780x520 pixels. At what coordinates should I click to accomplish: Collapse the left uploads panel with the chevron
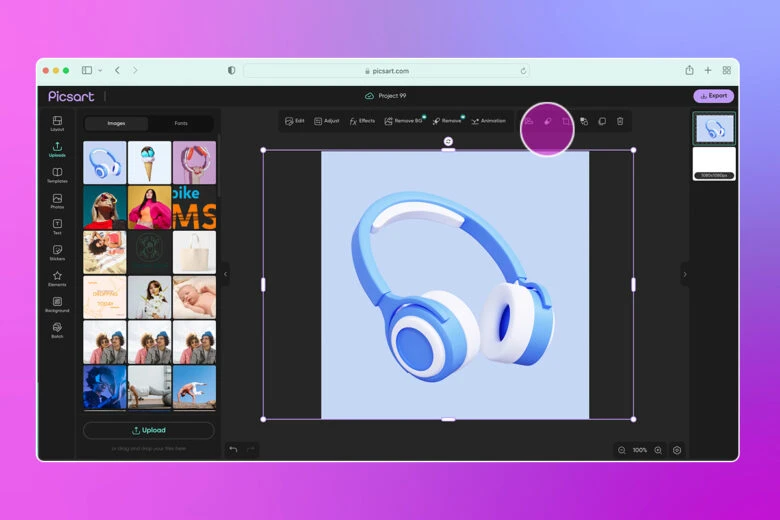point(225,274)
